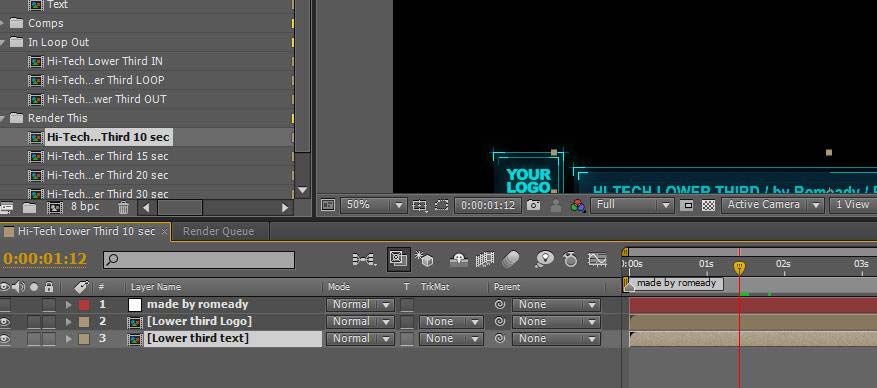
Task: Toggle Mask and Shape Path Visibility icon
Action: coord(441,205)
